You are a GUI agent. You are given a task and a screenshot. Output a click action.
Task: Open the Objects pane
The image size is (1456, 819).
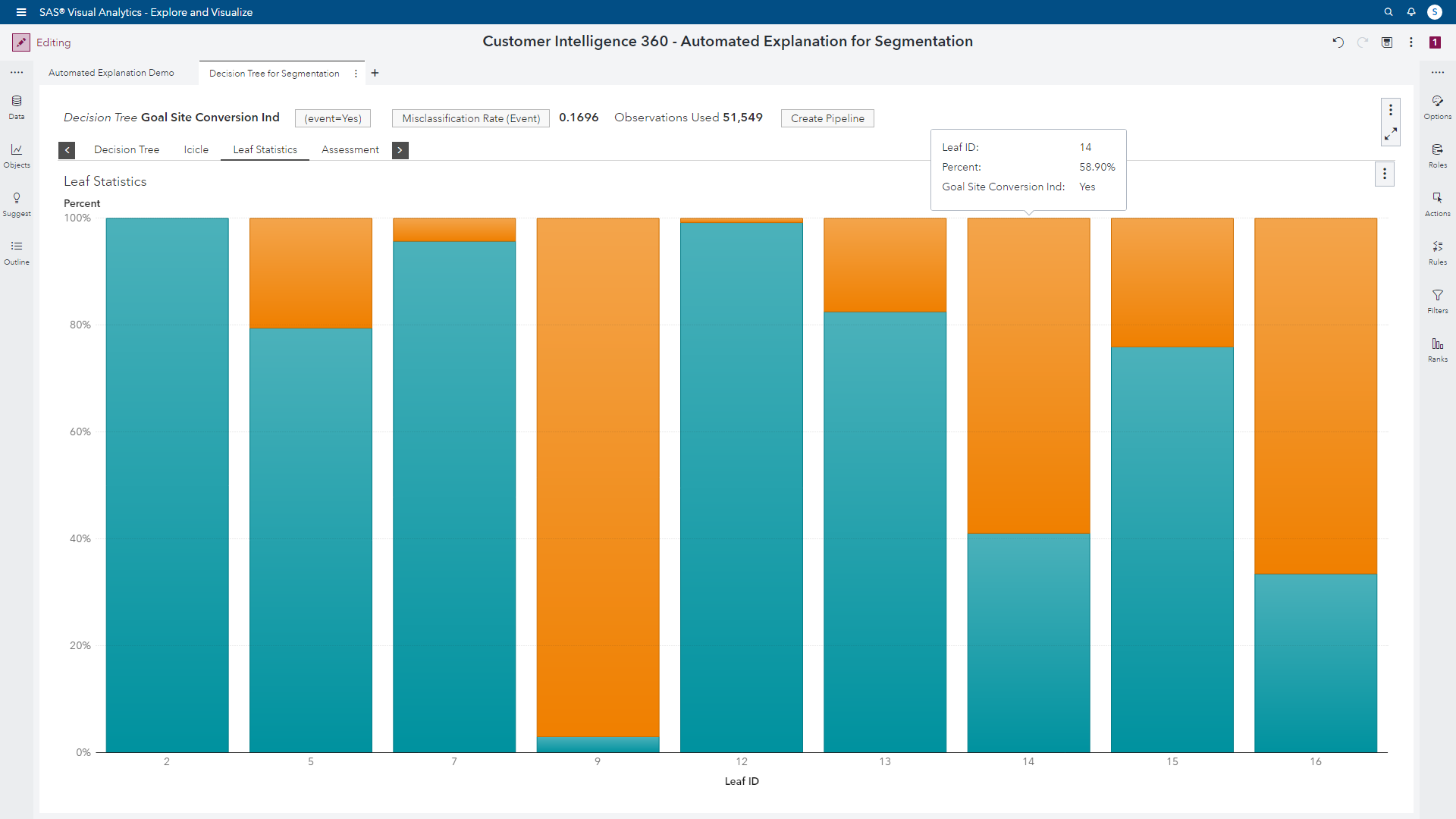(17, 155)
